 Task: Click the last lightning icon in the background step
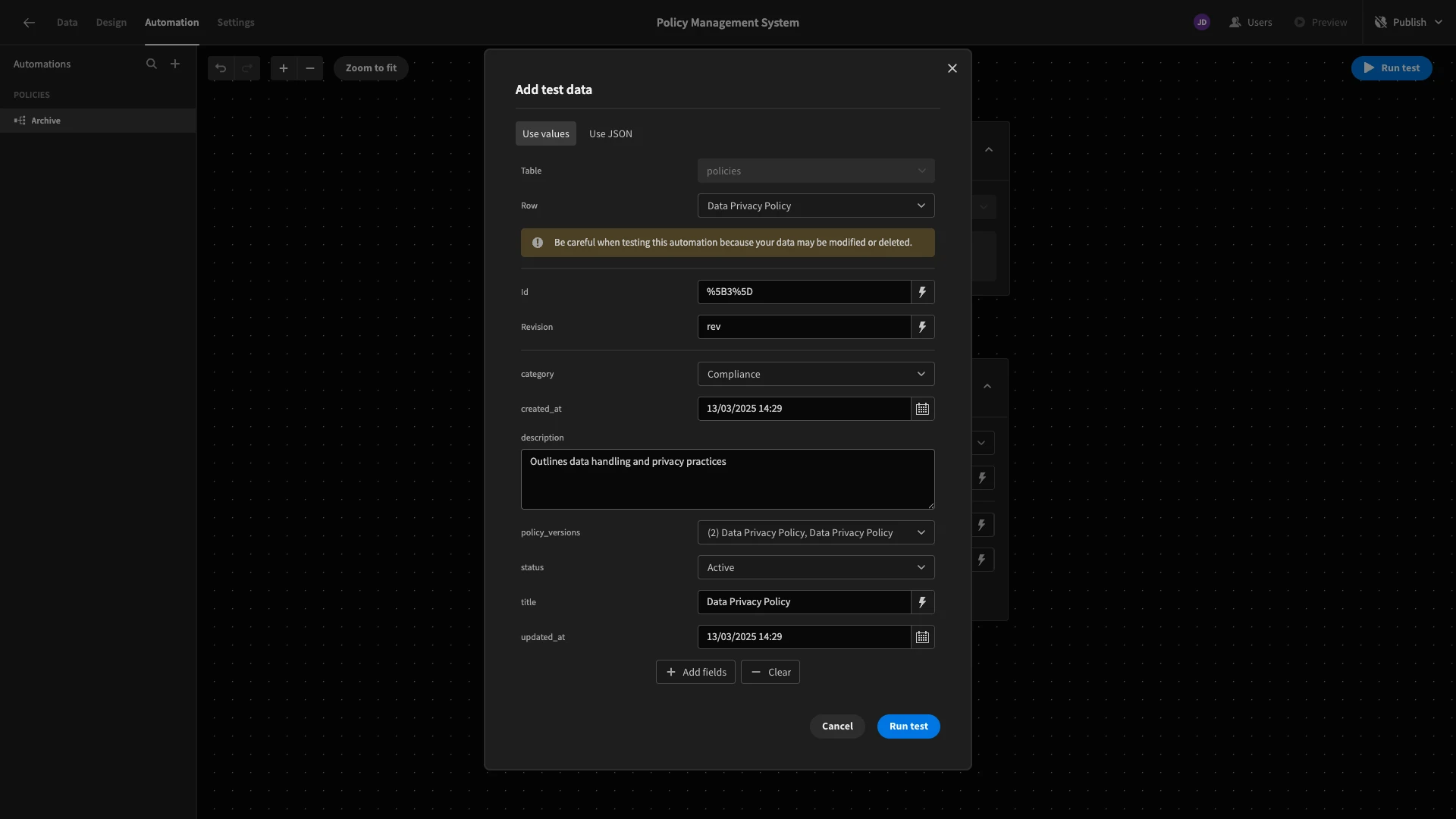coord(982,560)
